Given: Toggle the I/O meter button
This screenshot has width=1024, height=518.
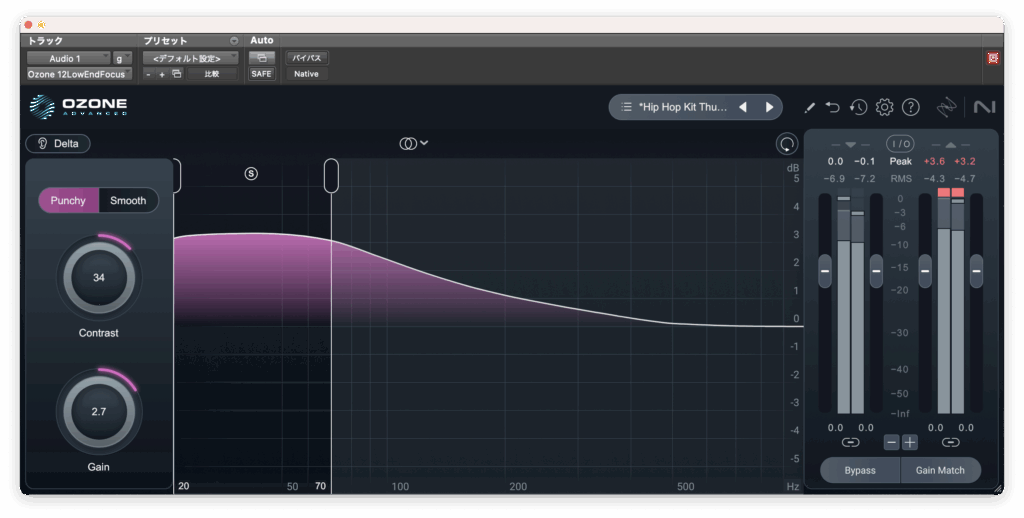Looking at the screenshot, I should (x=900, y=144).
